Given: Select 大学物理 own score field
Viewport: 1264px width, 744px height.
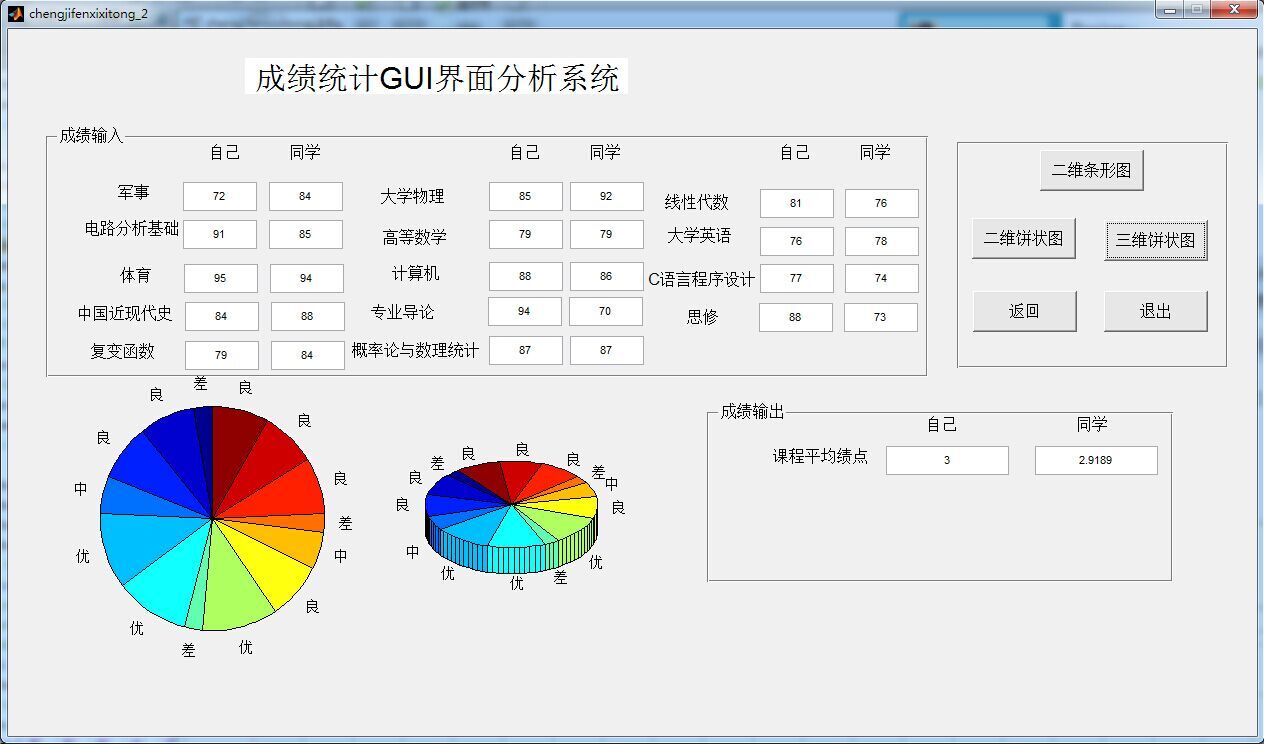Looking at the screenshot, I should [x=526, y=196].
